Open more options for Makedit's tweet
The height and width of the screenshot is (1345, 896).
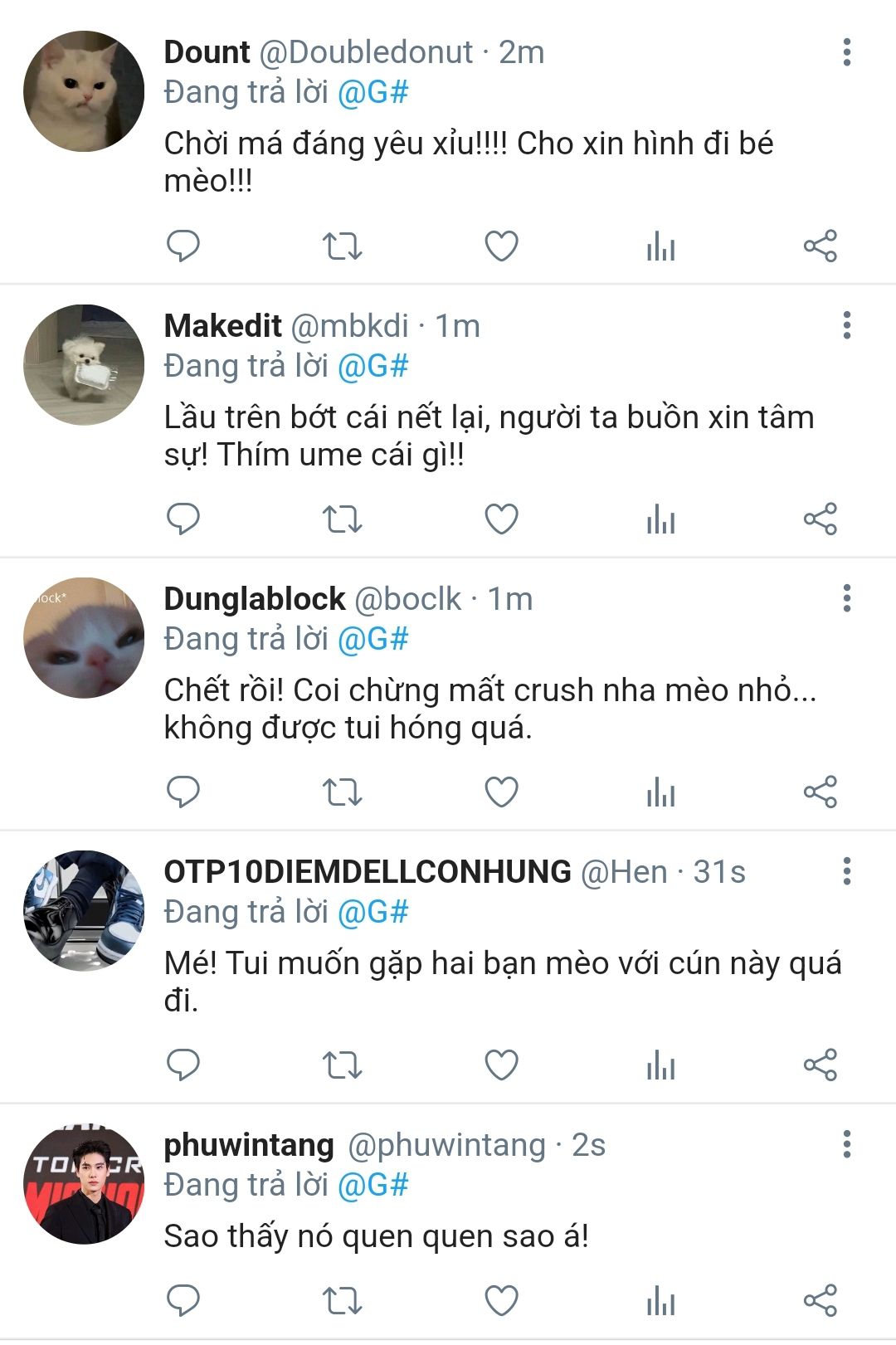[x=846, y=325]
